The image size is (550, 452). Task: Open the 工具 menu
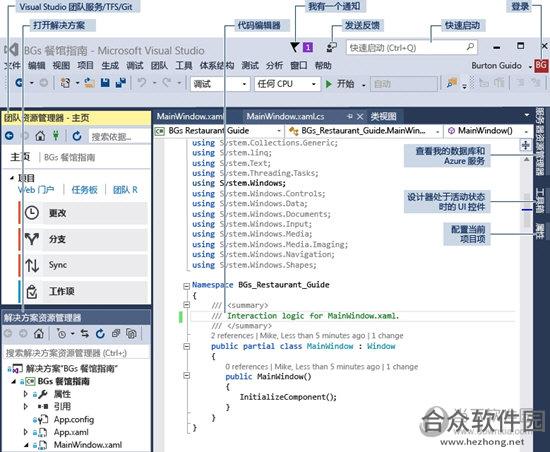(x=183, y=65)
